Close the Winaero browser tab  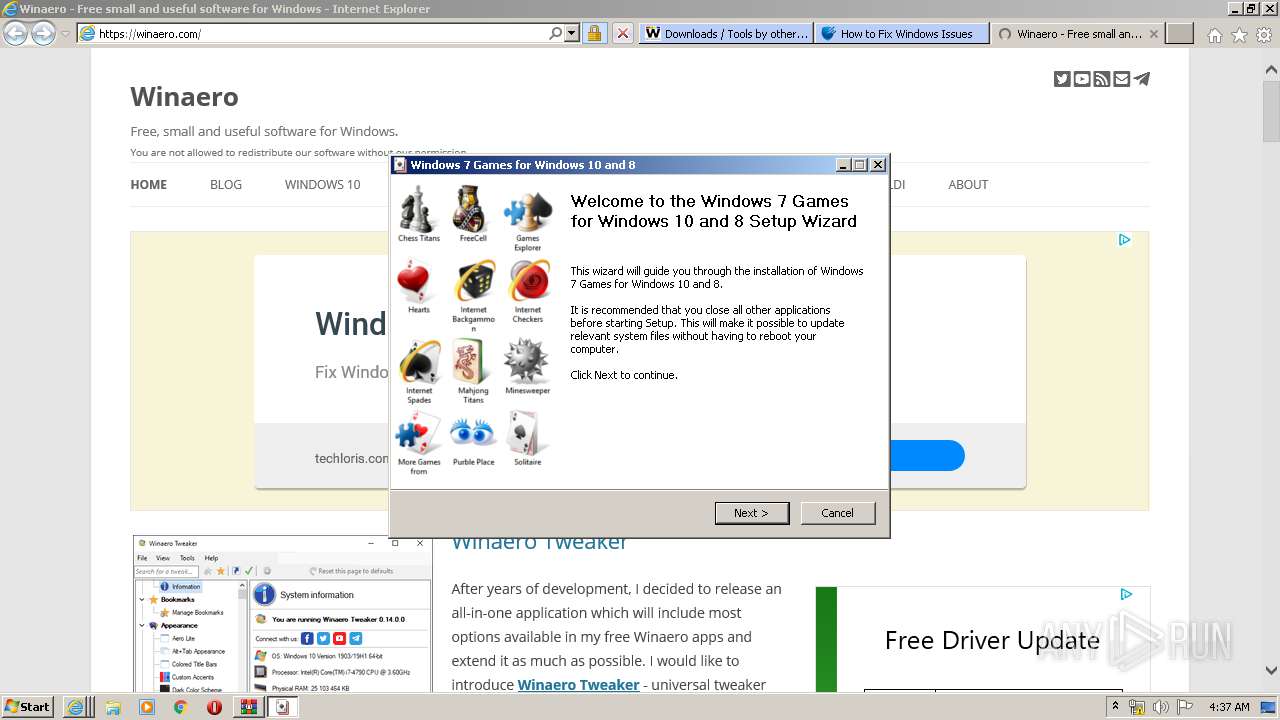pos(1154,33)
